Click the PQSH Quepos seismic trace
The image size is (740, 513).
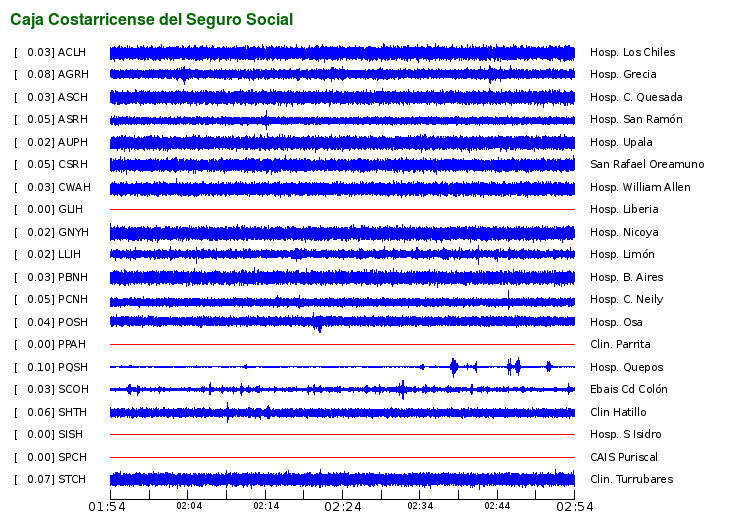(x=342, y=367)
